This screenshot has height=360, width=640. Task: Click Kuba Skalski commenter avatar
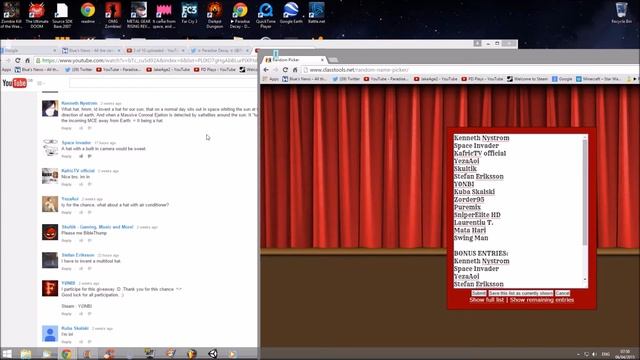50,333
